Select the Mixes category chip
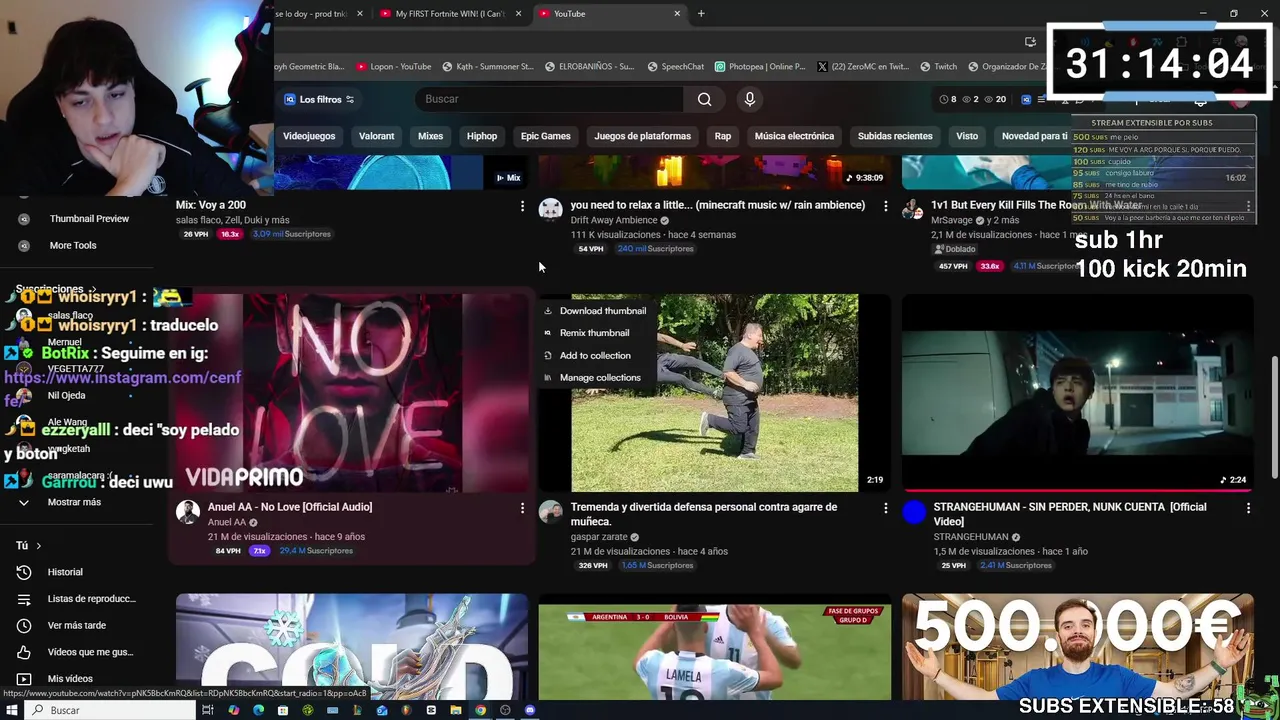Viewport: 1280px width, 720px height. tap(430, 136)
